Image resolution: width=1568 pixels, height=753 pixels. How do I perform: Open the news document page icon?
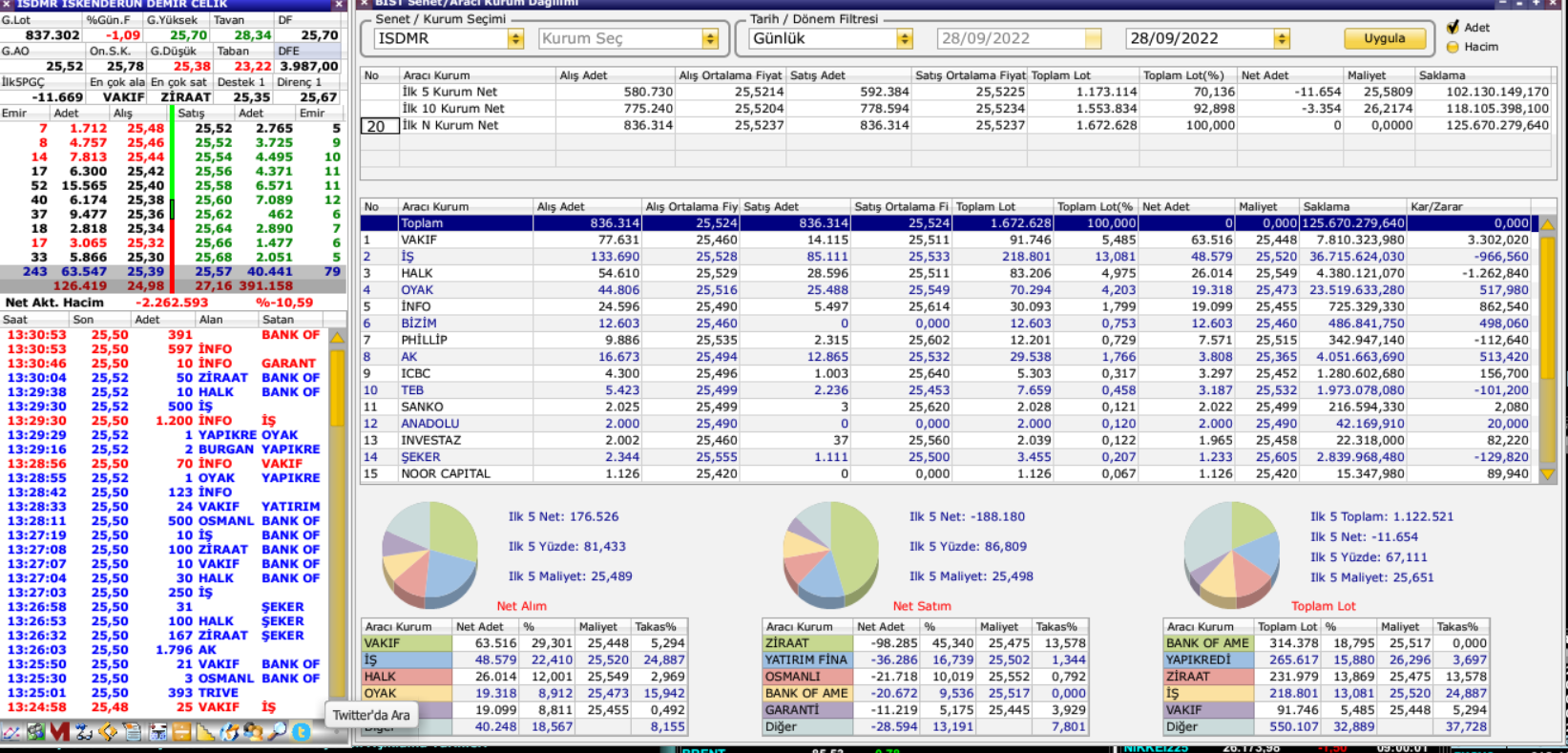[133, 732]
